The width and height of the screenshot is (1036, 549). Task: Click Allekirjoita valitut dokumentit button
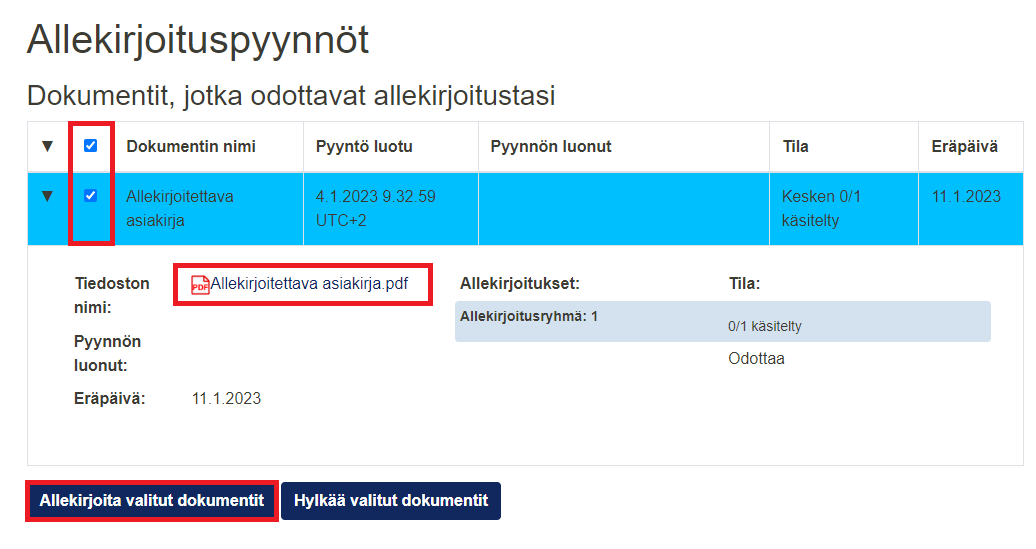(x=151, y=501)
